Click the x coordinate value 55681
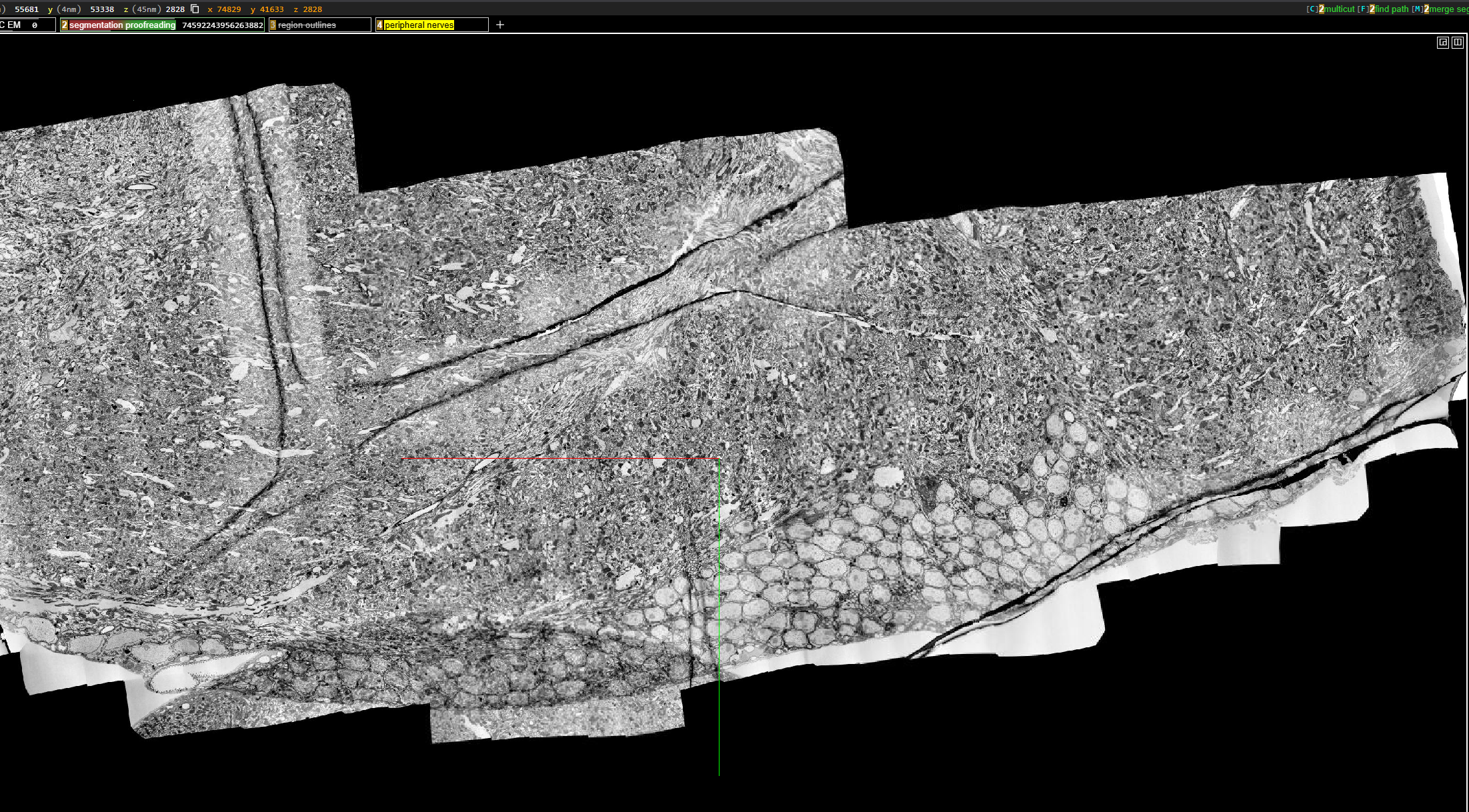This screenshot has height=812, width=1469. [27, 9]
